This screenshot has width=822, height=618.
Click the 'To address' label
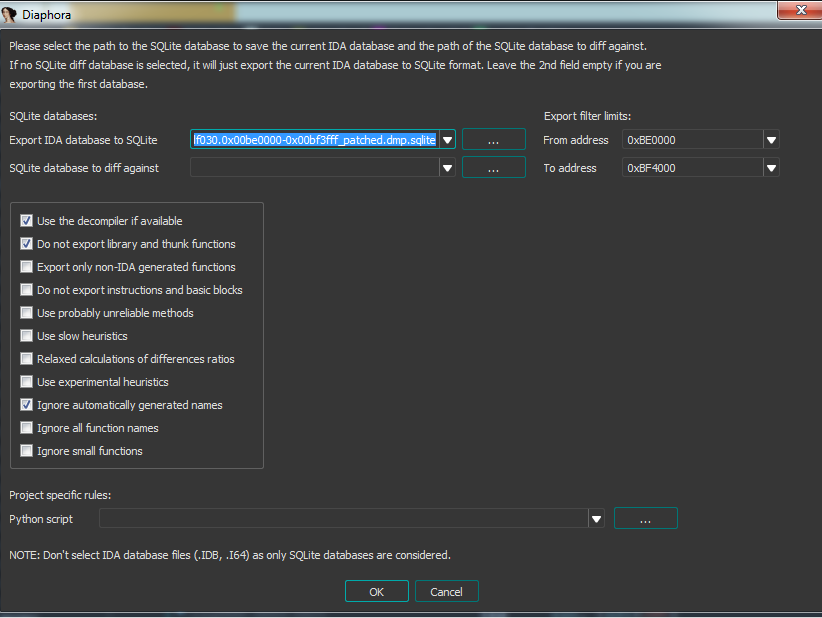point(570,168)
